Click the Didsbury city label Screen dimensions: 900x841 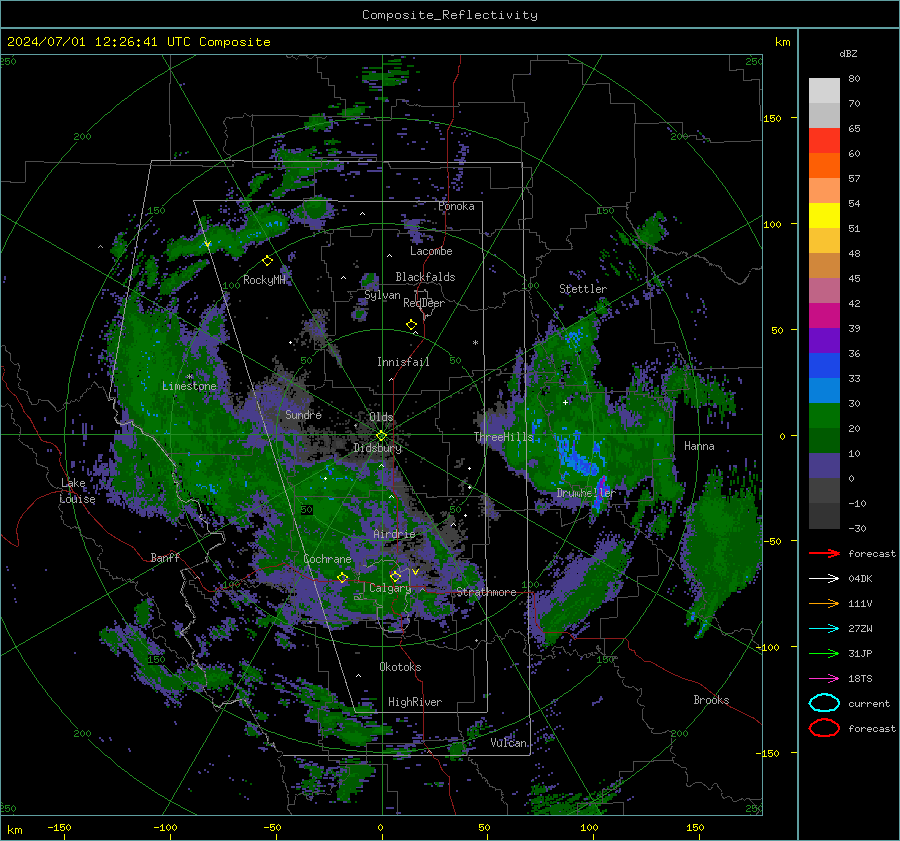tap(377, 448)
